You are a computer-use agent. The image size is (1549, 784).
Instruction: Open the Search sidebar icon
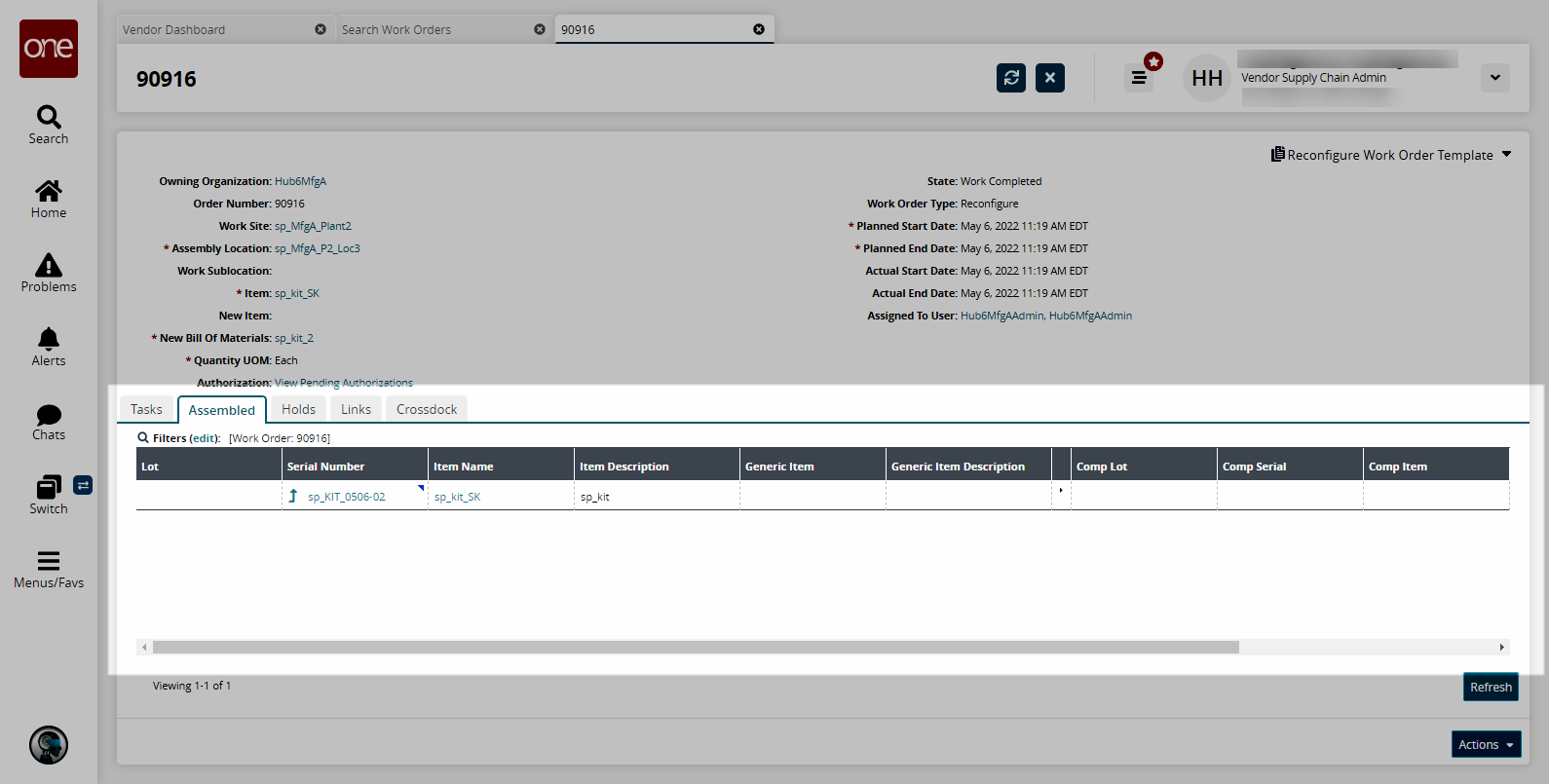tap(49, 118)
